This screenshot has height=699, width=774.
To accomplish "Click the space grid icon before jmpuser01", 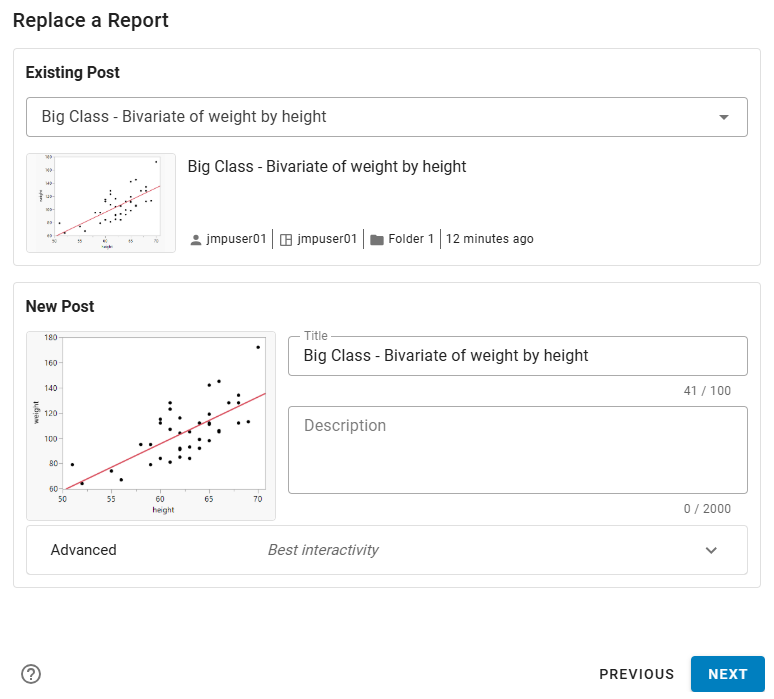I will pyautogui.click(x=286, y=240).
